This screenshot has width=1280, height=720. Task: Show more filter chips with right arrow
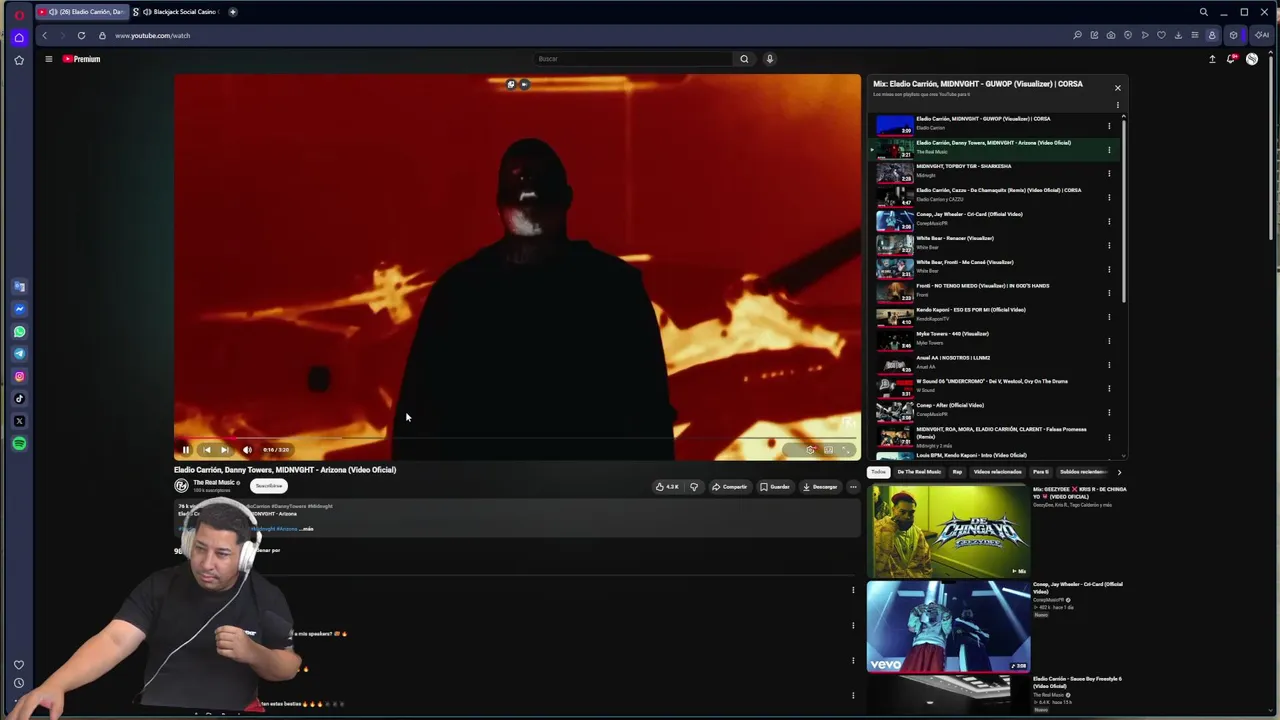(x=1119, y=472)
